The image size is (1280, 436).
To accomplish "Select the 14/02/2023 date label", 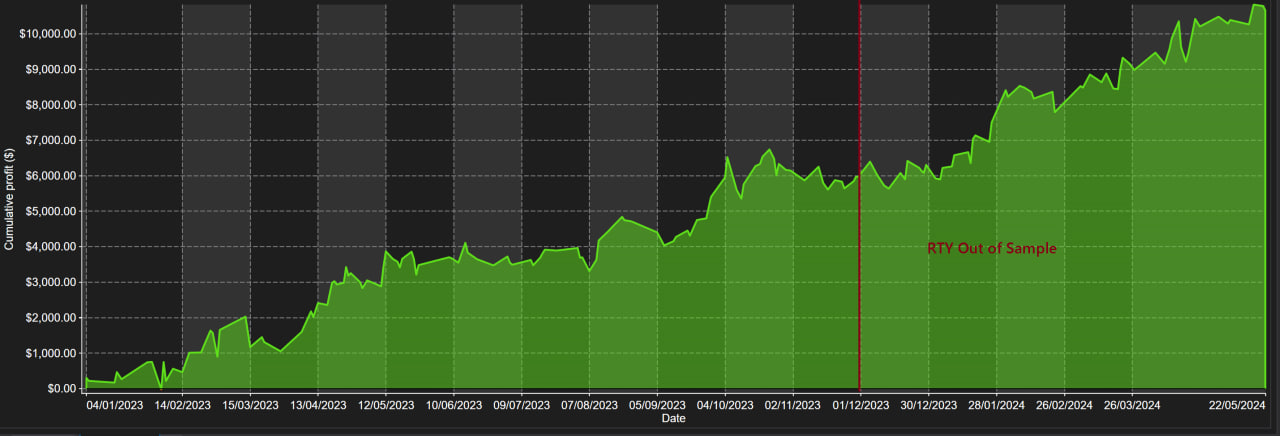I will [x=182, y=406].
